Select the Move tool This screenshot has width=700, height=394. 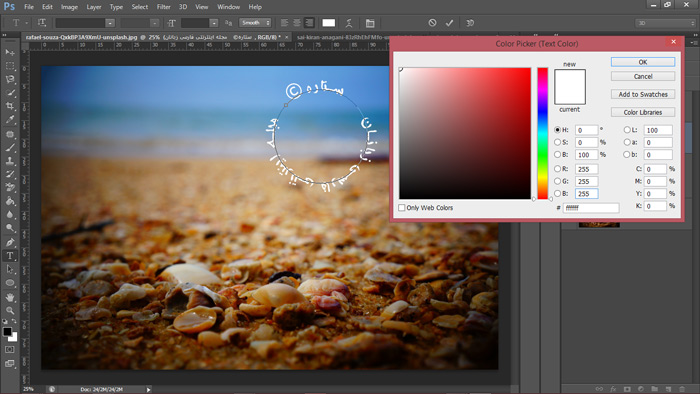(x=10, y=53)
